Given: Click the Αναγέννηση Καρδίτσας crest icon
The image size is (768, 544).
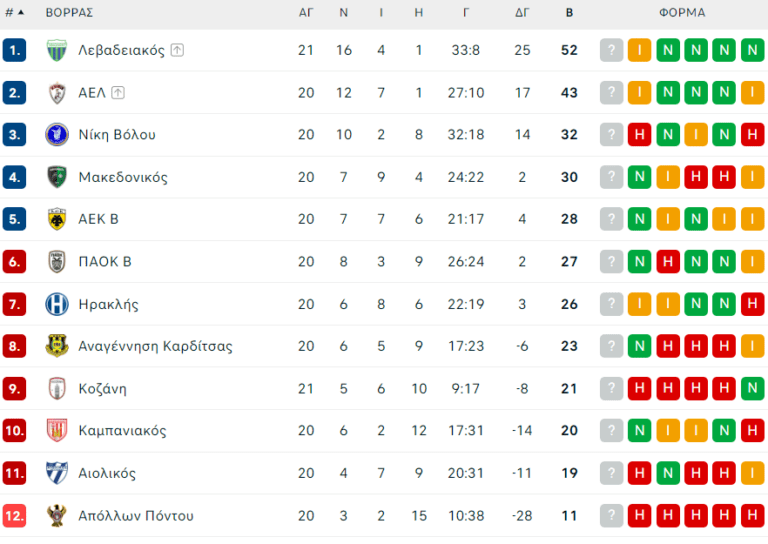Looking at the screenshot, I should (x=57, y=346).
